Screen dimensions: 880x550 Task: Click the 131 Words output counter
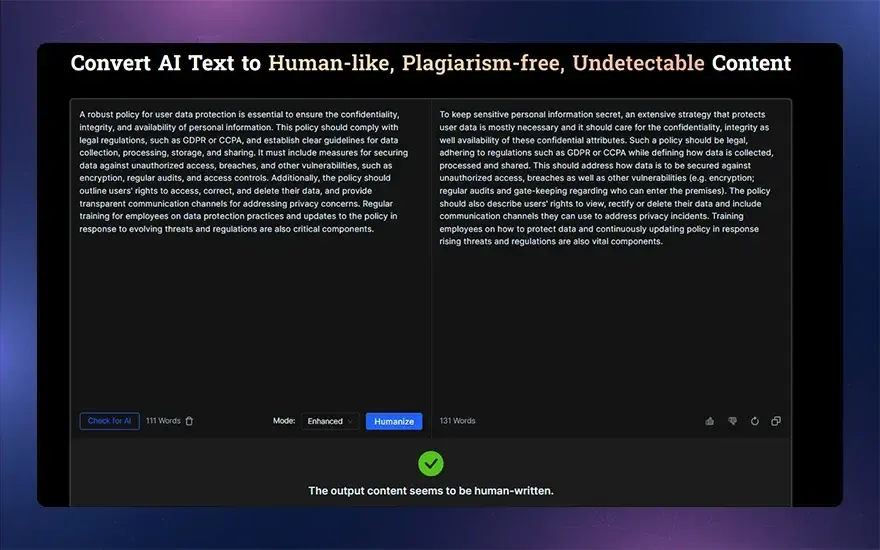457,421
